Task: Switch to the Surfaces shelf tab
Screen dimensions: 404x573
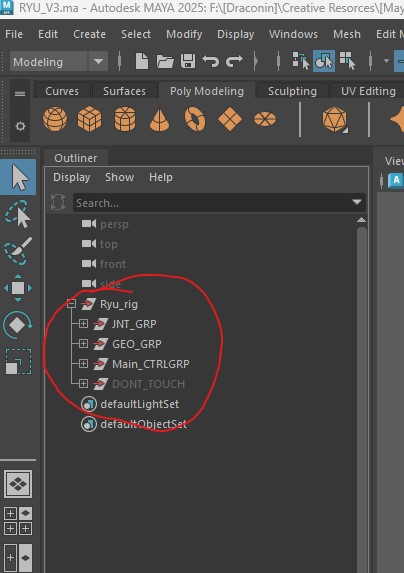Action: pyautogui.click(x=124, y=91)
